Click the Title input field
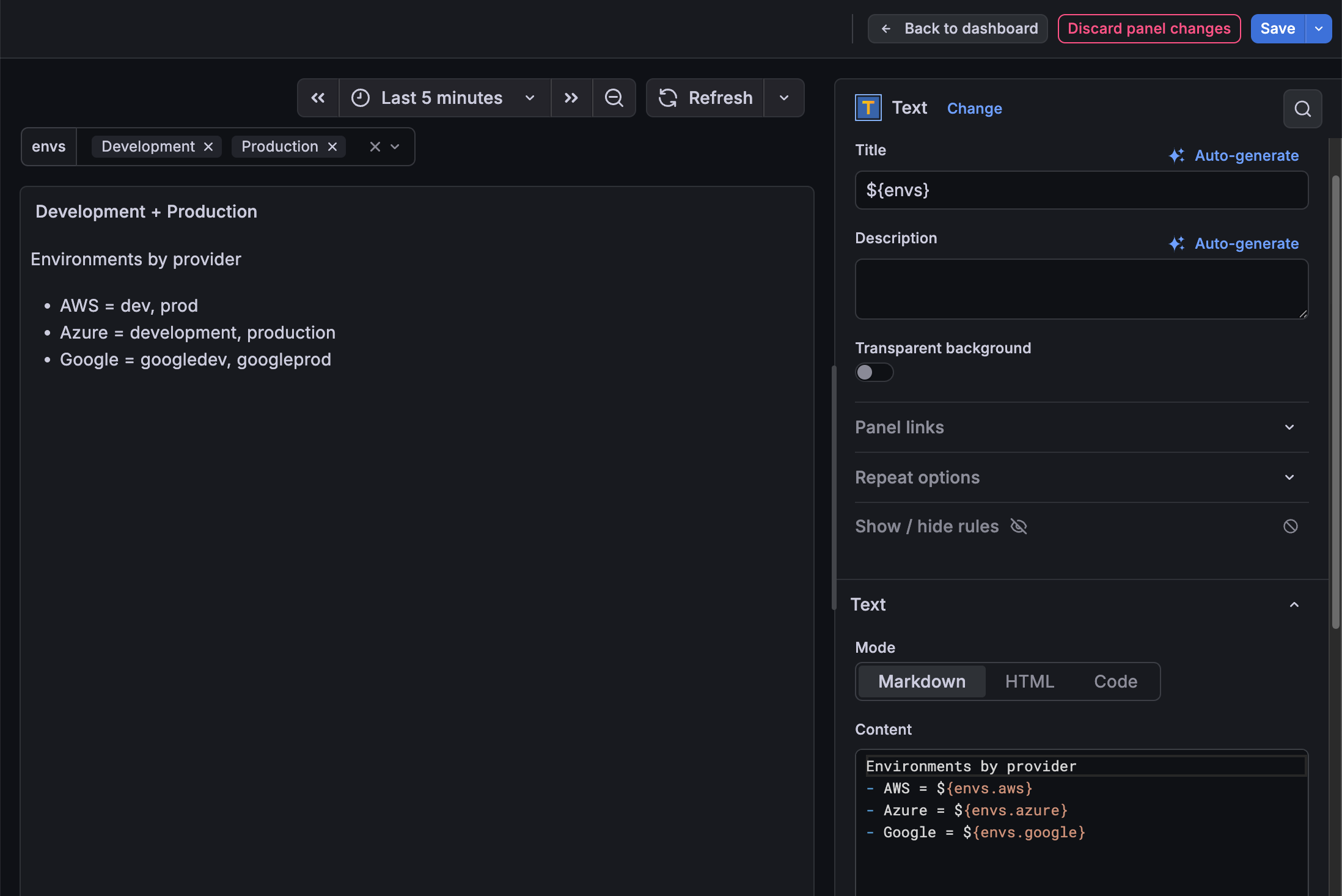Viewport: 1342px width, 896px height. 1081,190
